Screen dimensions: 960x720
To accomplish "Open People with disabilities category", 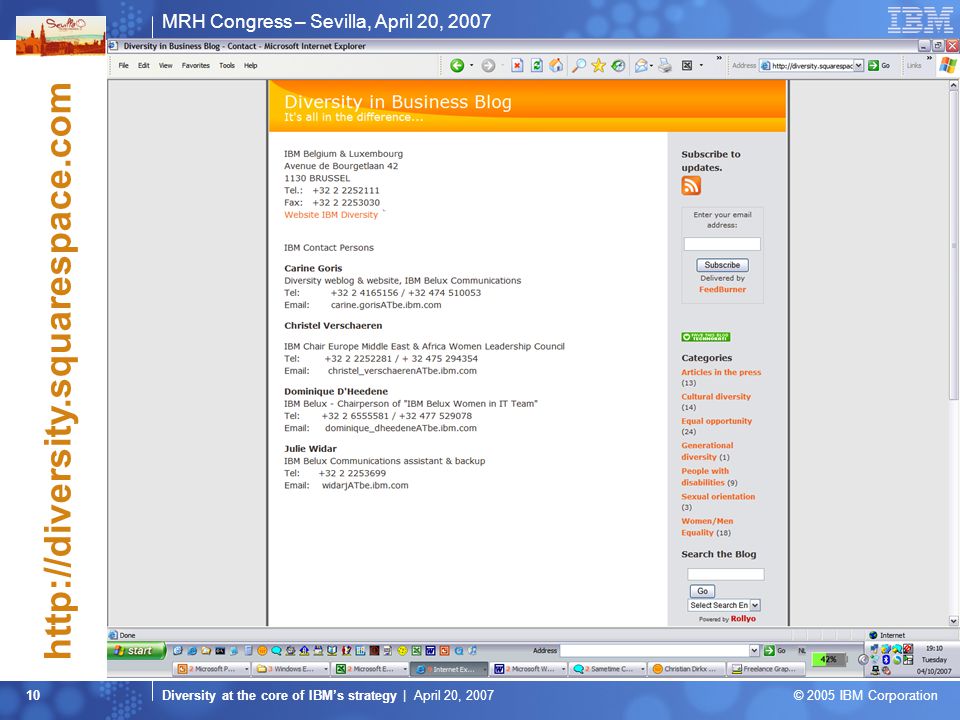I will 705,477.
